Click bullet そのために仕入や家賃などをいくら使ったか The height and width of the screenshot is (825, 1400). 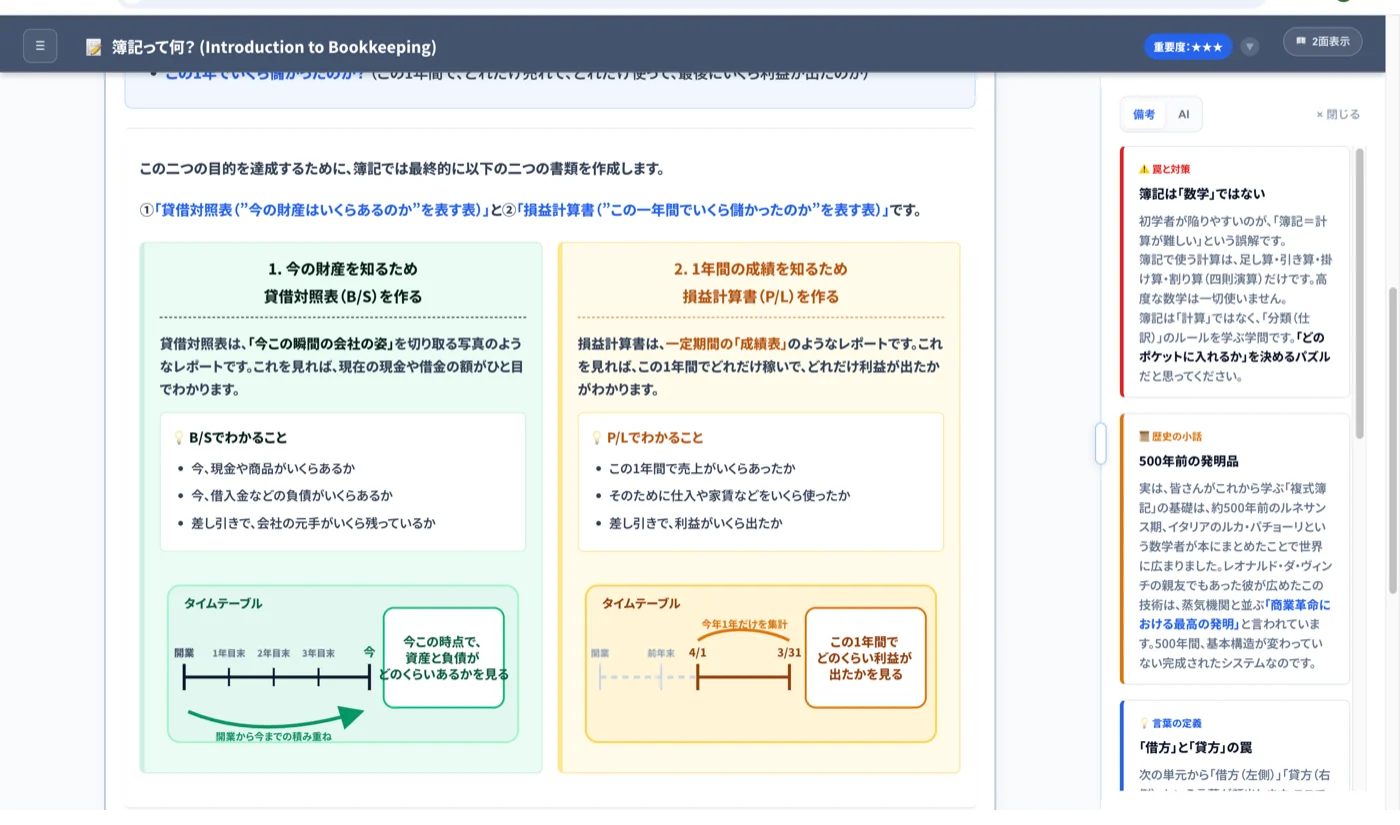[730, 495]
